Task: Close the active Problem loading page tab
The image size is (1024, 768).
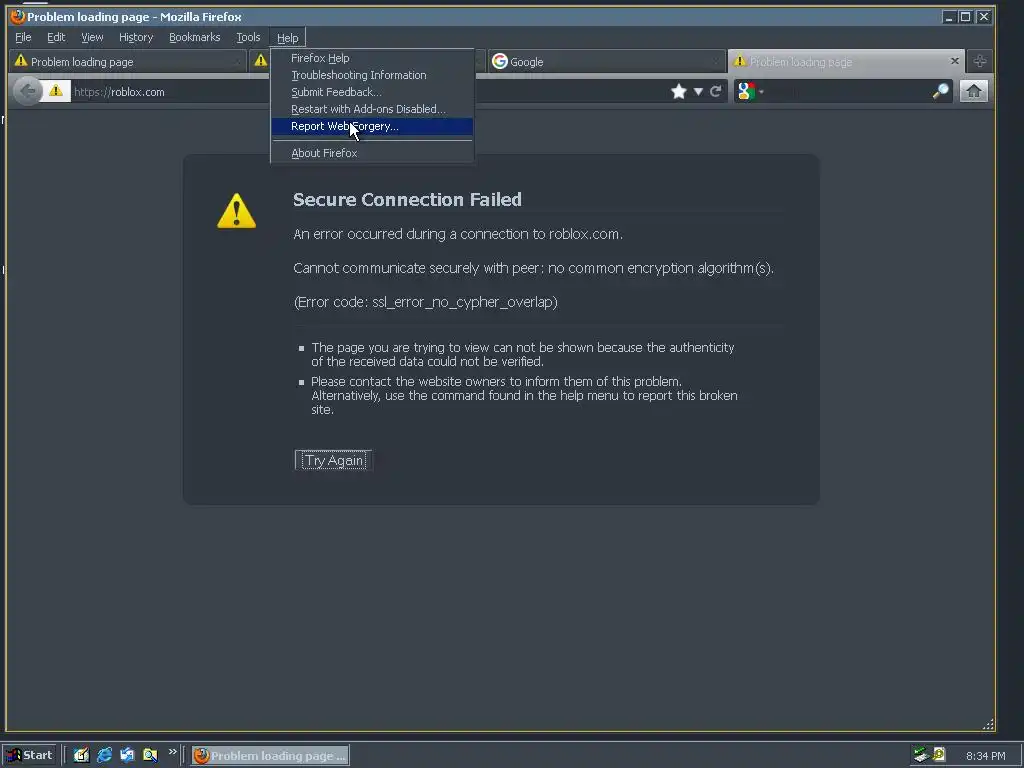Action: pyautogui.click(x=955, y=61)
